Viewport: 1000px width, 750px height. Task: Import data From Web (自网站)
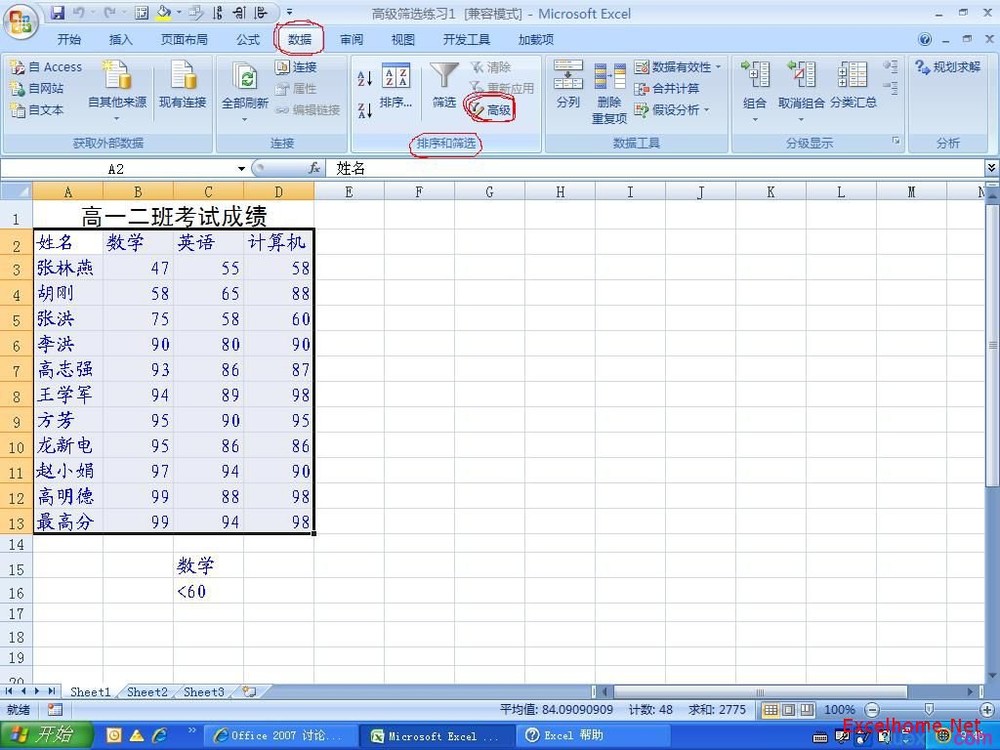pos(37,88)
